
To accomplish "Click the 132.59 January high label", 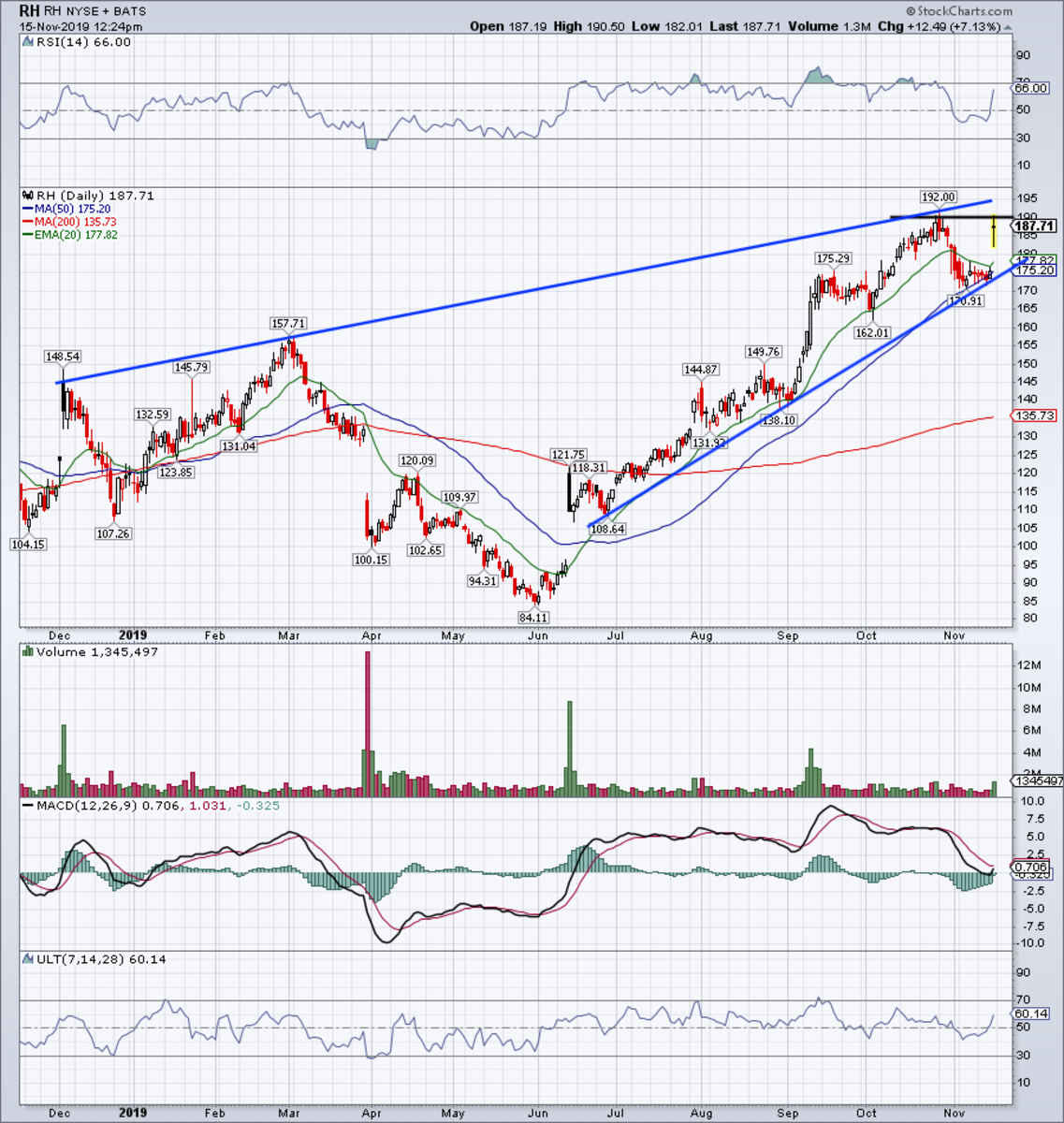I will pos(152,414).
